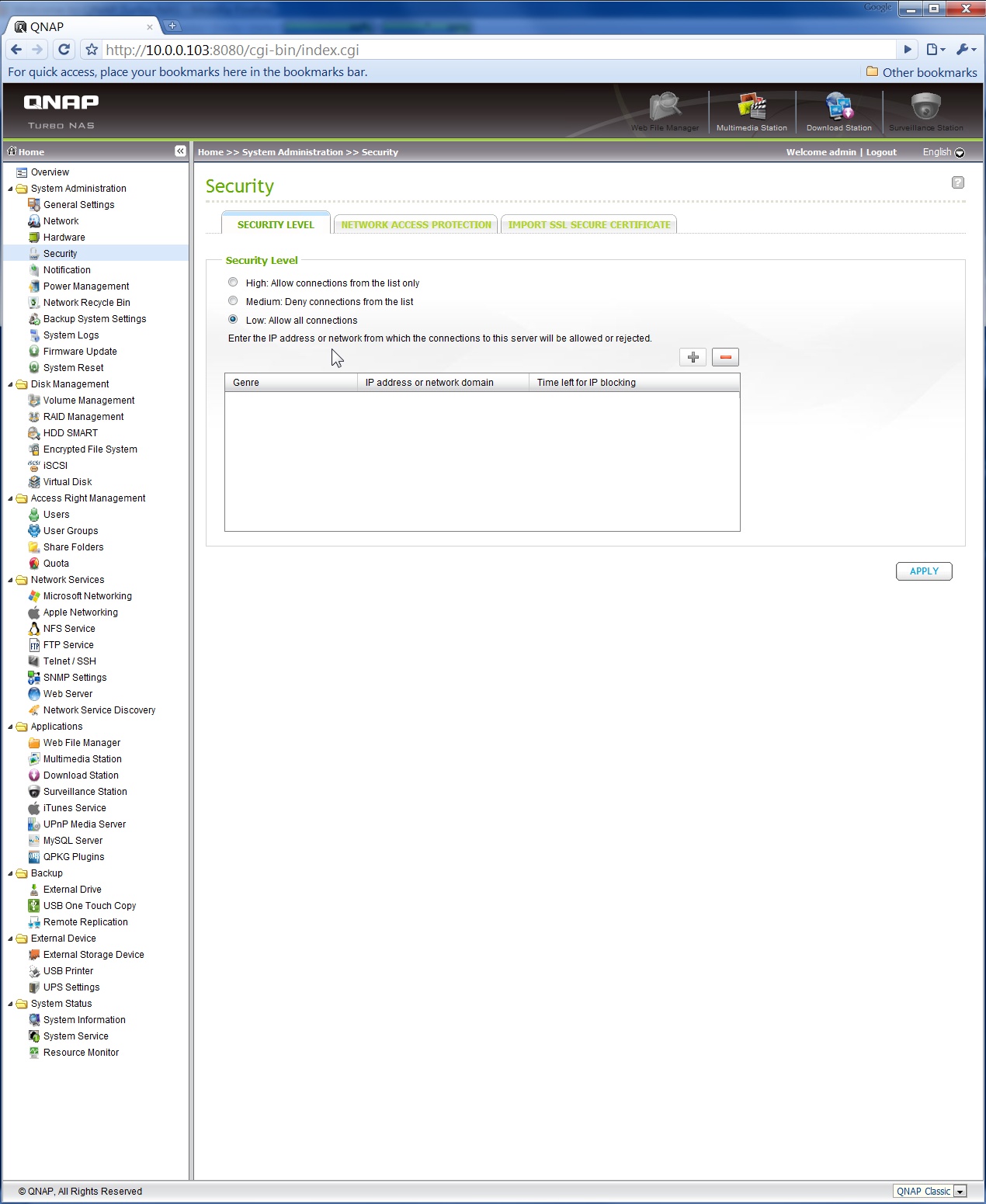Click Home in the sidebar header
Image resolution: width=986 pixels, height=1204 pixels.
coord(31,152)
